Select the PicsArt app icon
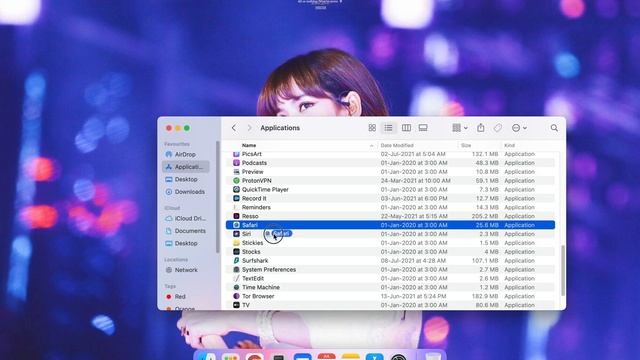Screen dimensions: 640x360 (x=236, y=154)
